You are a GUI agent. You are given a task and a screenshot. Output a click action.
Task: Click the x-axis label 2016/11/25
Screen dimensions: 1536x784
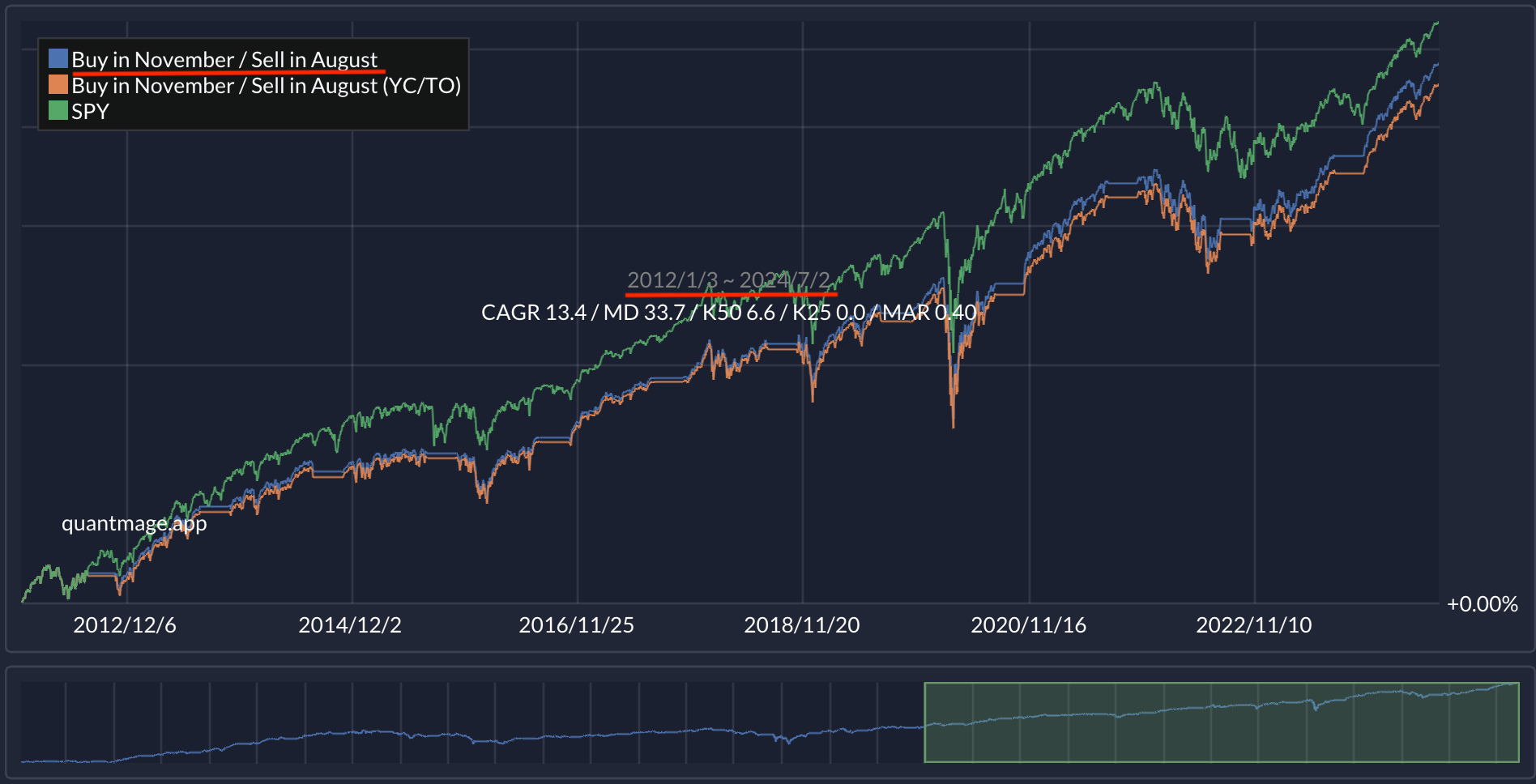pyautogui.click(x=576, y=624)
